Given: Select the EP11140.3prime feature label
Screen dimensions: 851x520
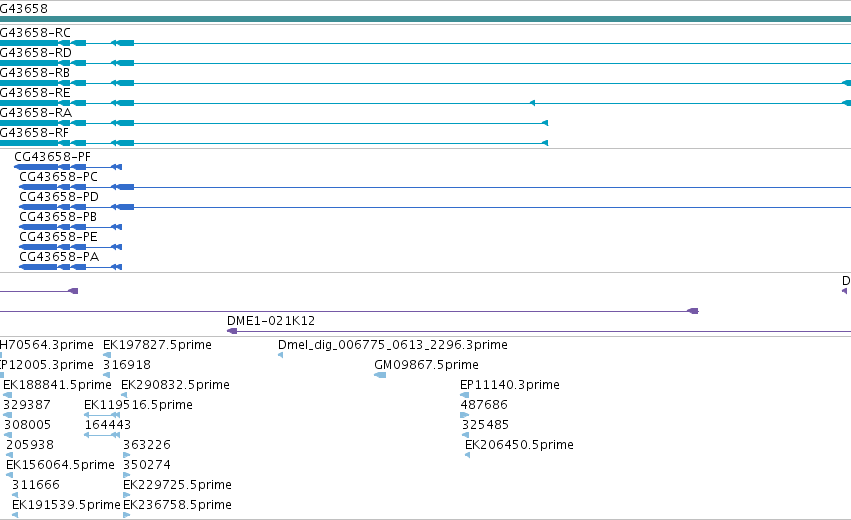Looking at the screenshot, I should [510, 385].
